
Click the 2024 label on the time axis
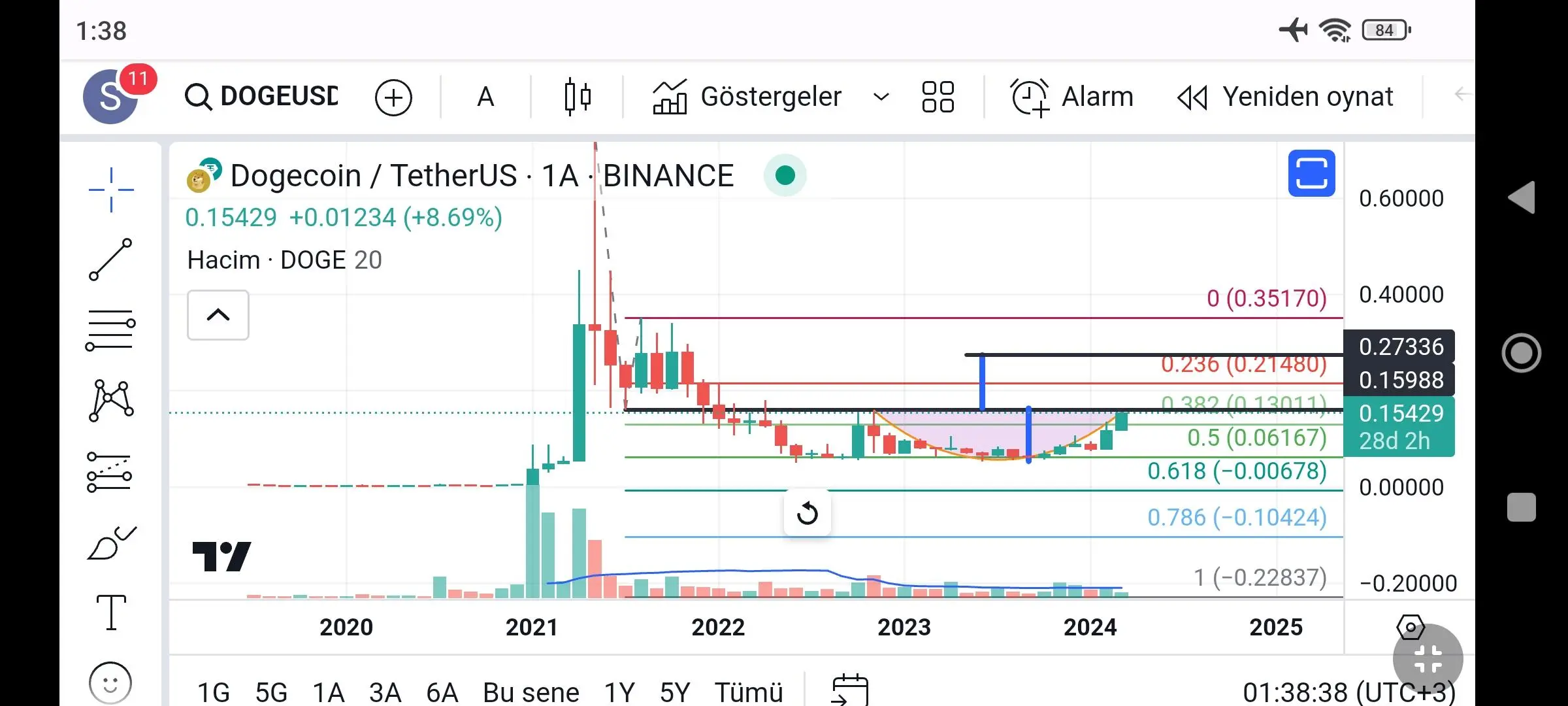click(1090, 627)
